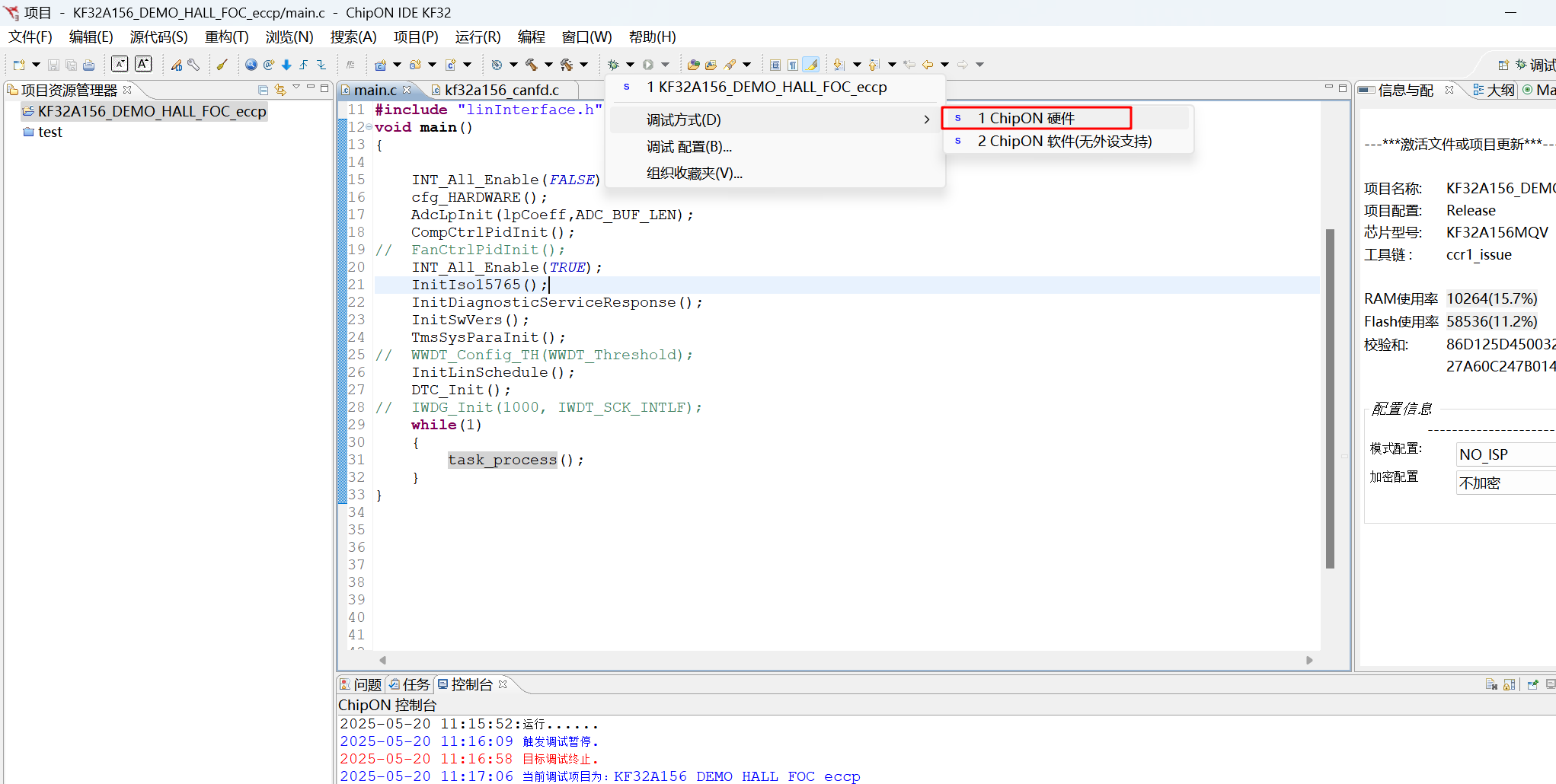
Task: Click the blue down-arrow download icon
Action: [286, 65]
